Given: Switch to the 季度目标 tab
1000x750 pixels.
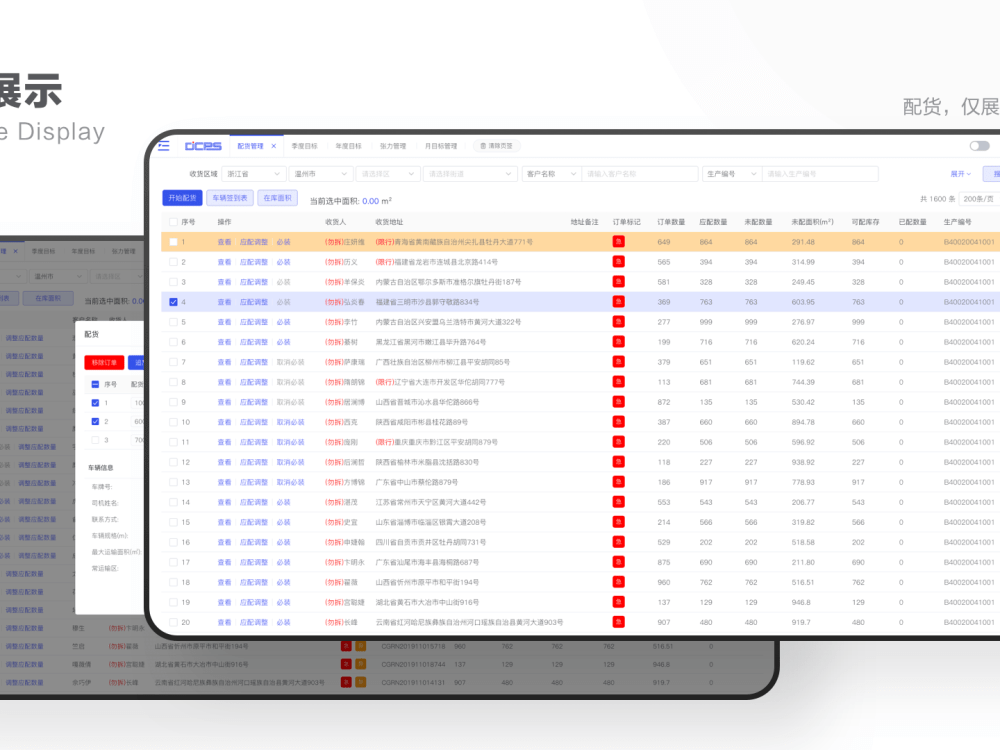Looking at the screenshot, I should click(304, 146).
